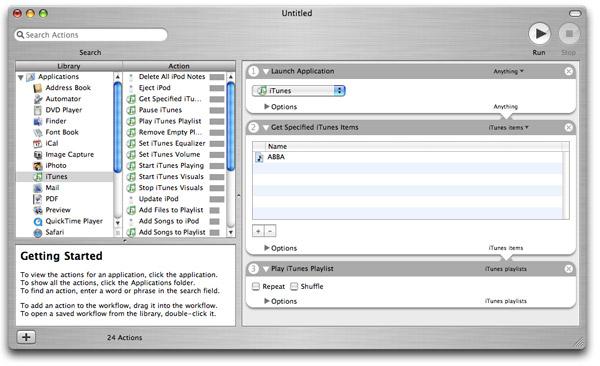Choose the Start iTunes Visuals action
This screenshot has width=600, height=366.
[x=175, y=176]
